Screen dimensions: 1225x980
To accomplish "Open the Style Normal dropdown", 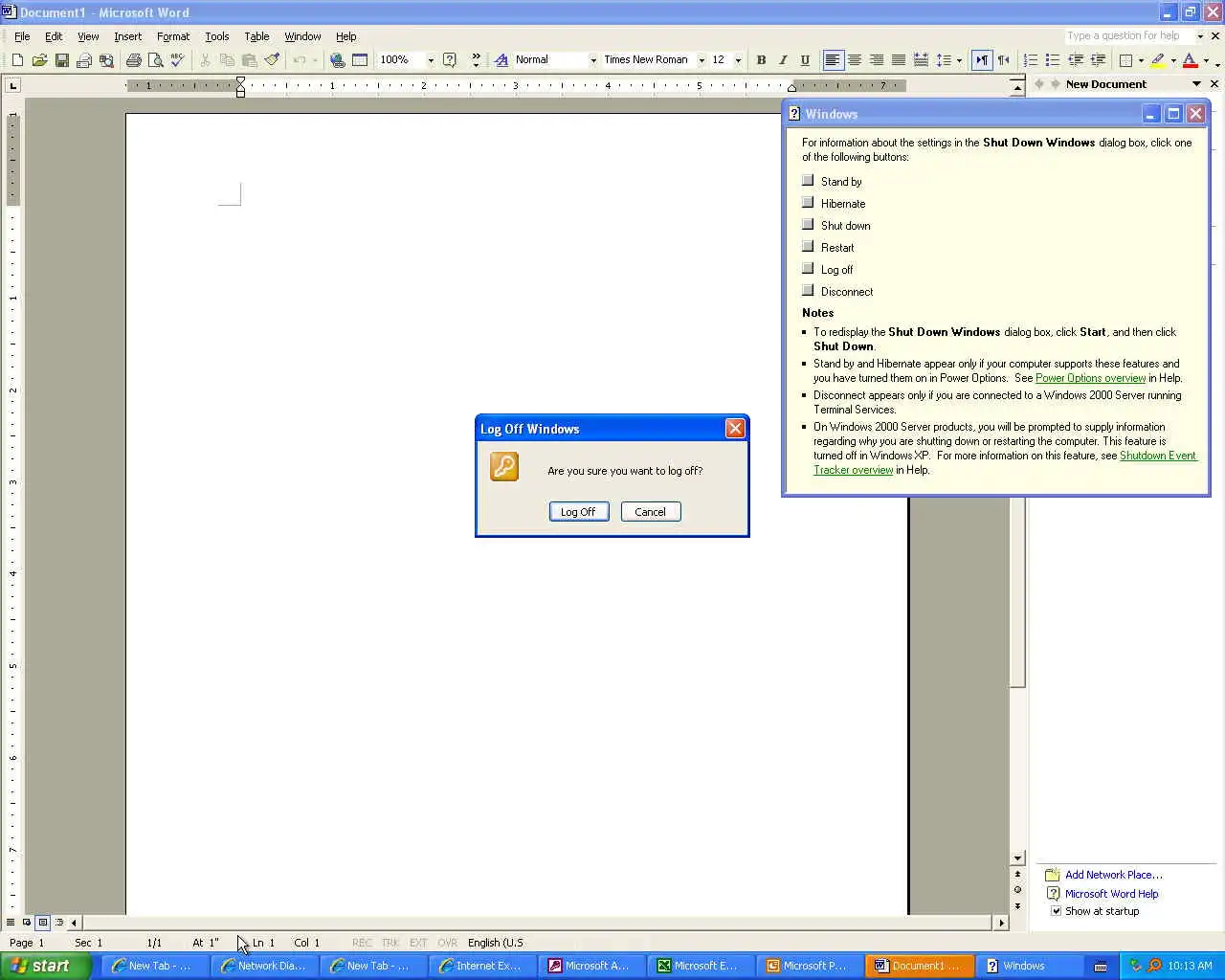I will [x=593, y=60].
